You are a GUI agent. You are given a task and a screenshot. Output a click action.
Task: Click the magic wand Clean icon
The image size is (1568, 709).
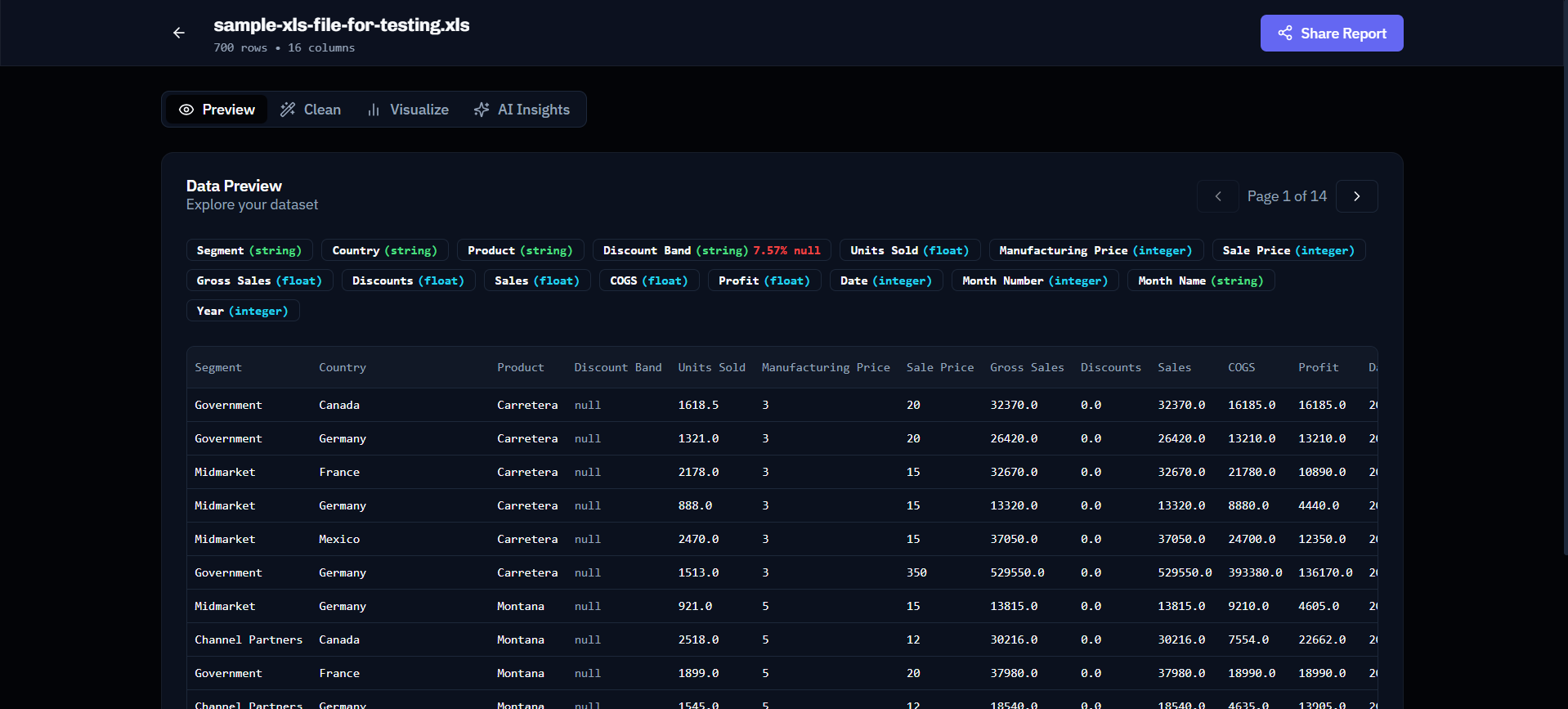288,110
